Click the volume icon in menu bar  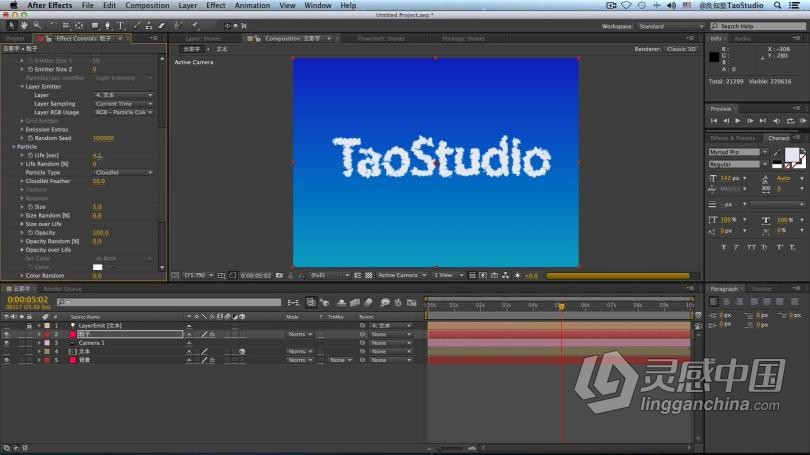pyautogui.click(x=671, y=5)
